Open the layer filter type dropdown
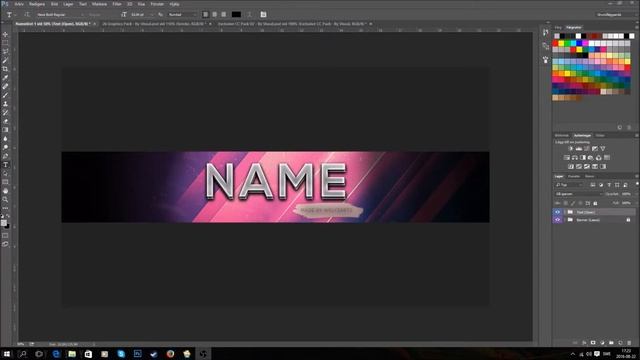 click(569, 185)
